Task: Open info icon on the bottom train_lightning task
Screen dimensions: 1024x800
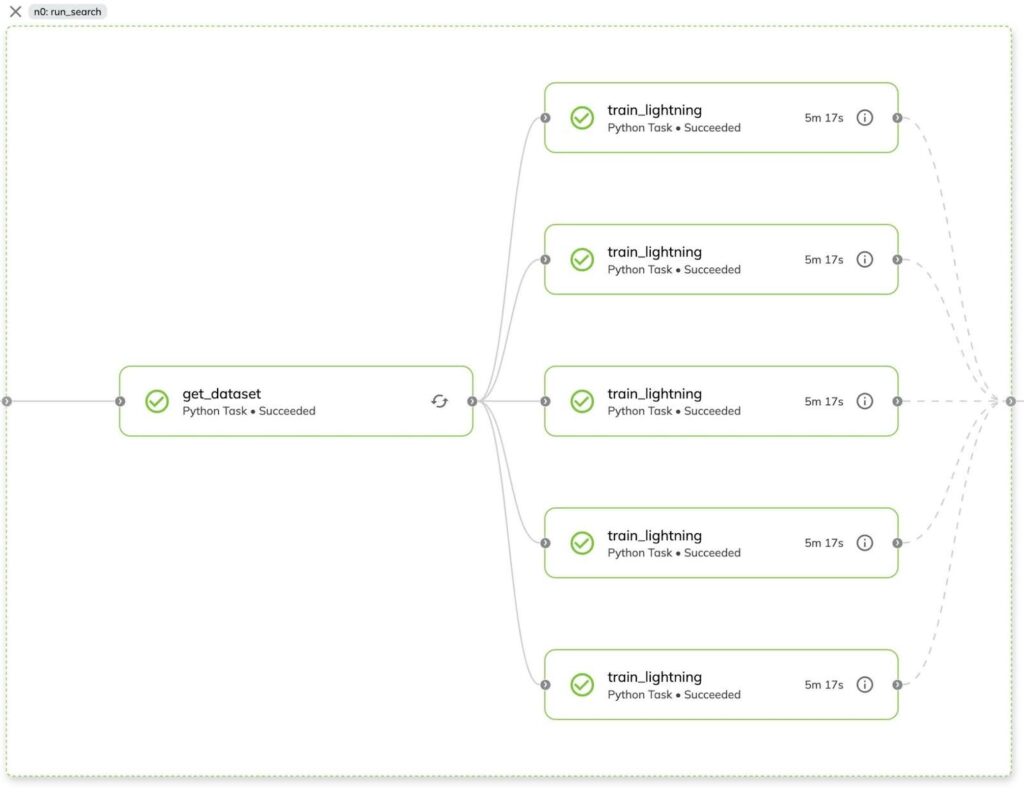Action: click(x=864, y=685)
